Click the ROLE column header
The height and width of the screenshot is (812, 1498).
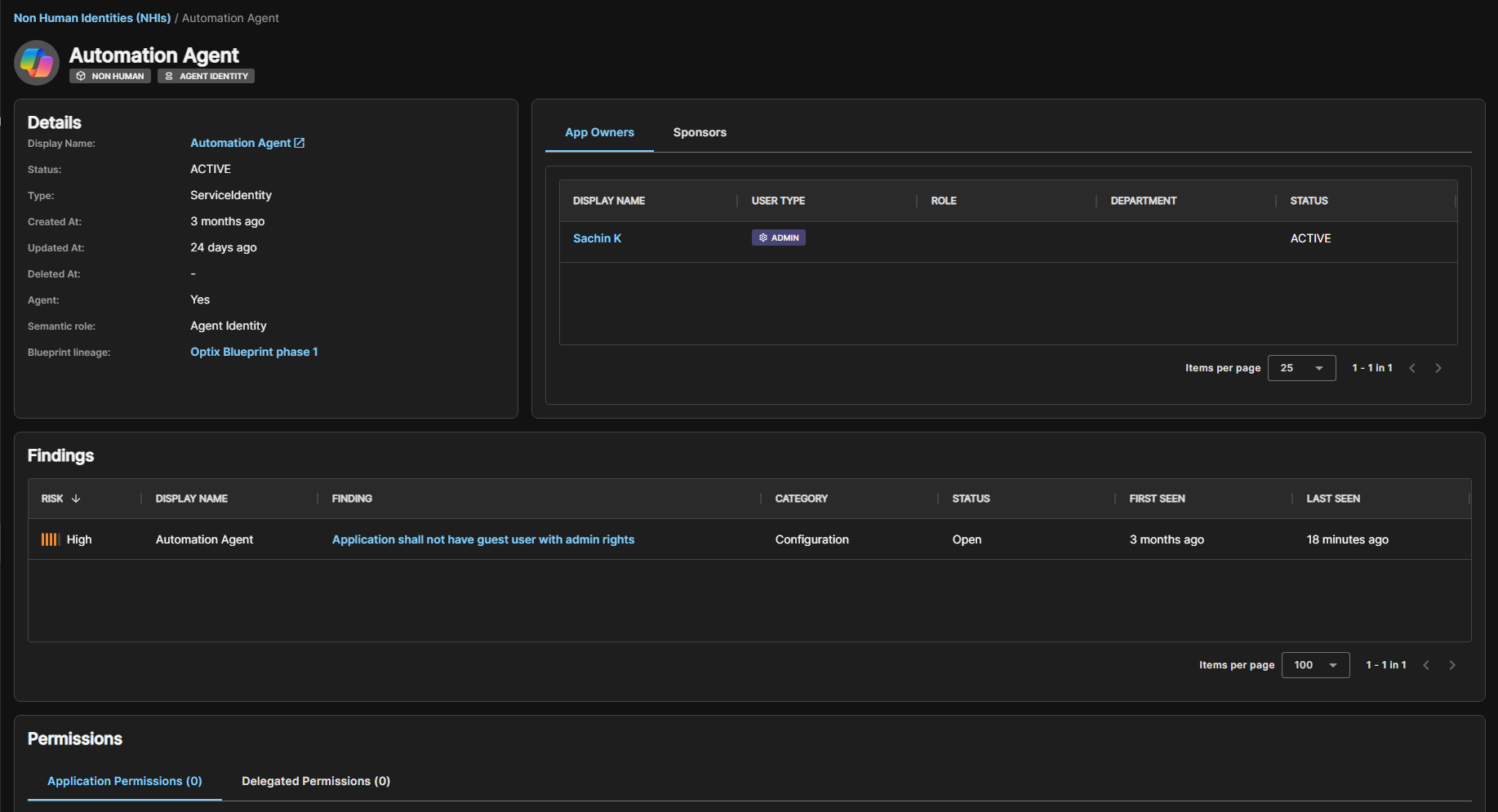944,201
